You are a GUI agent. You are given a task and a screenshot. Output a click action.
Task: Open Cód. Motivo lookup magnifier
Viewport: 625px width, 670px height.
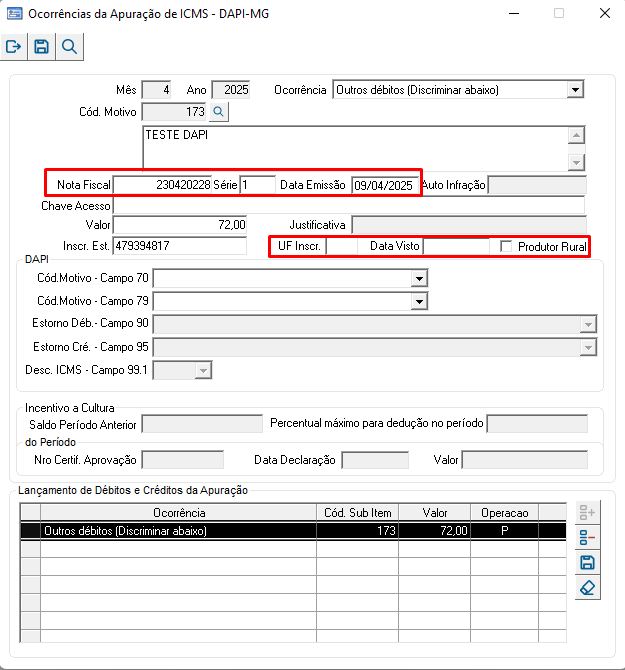[219, 112]
